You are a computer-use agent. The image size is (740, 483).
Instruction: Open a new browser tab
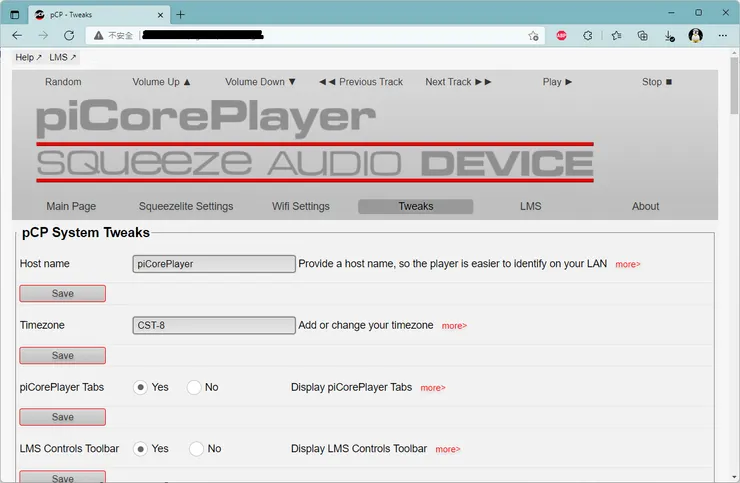[180, 15]
